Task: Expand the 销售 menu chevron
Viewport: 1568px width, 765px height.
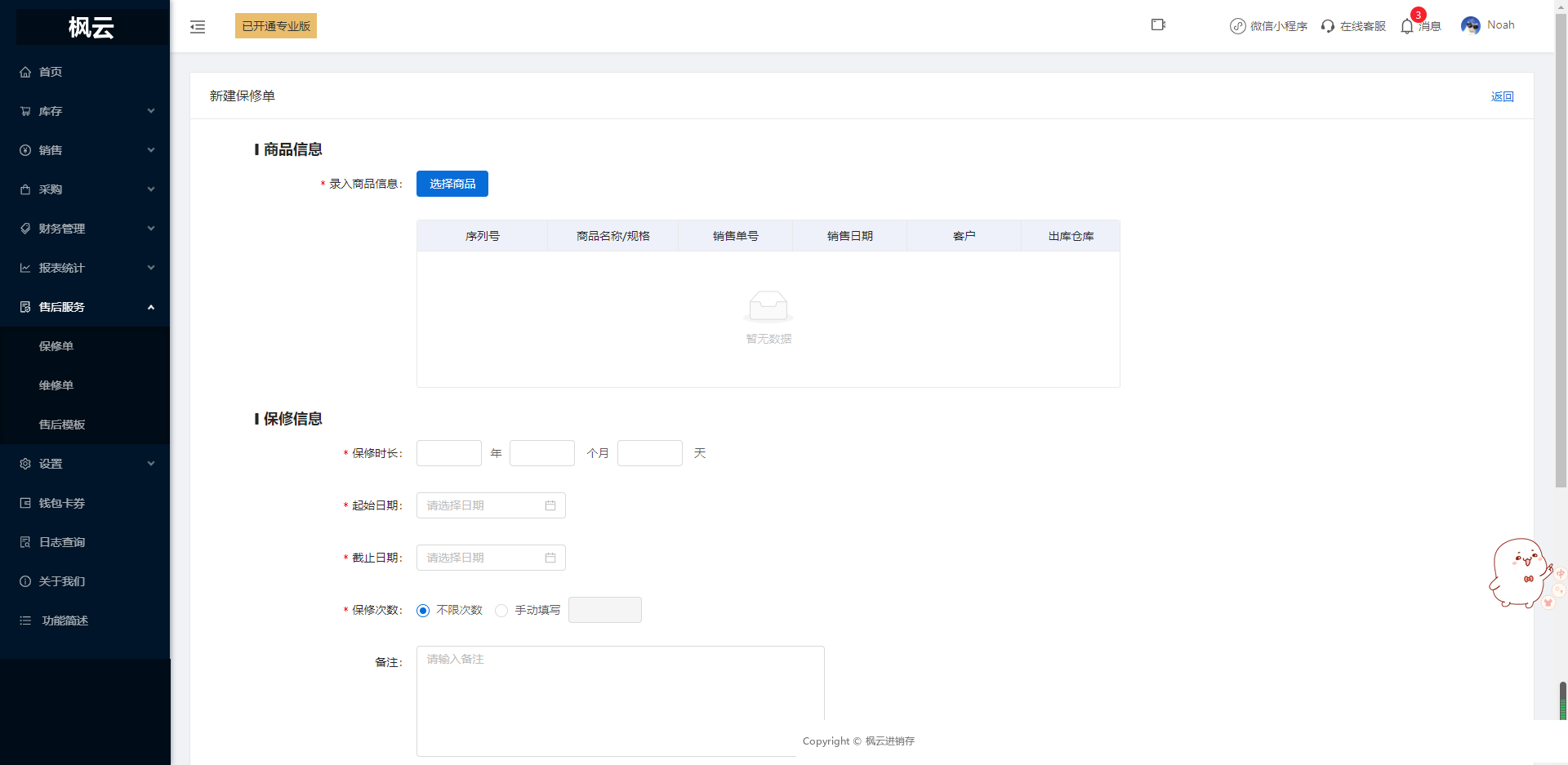Action: [151, 150]
